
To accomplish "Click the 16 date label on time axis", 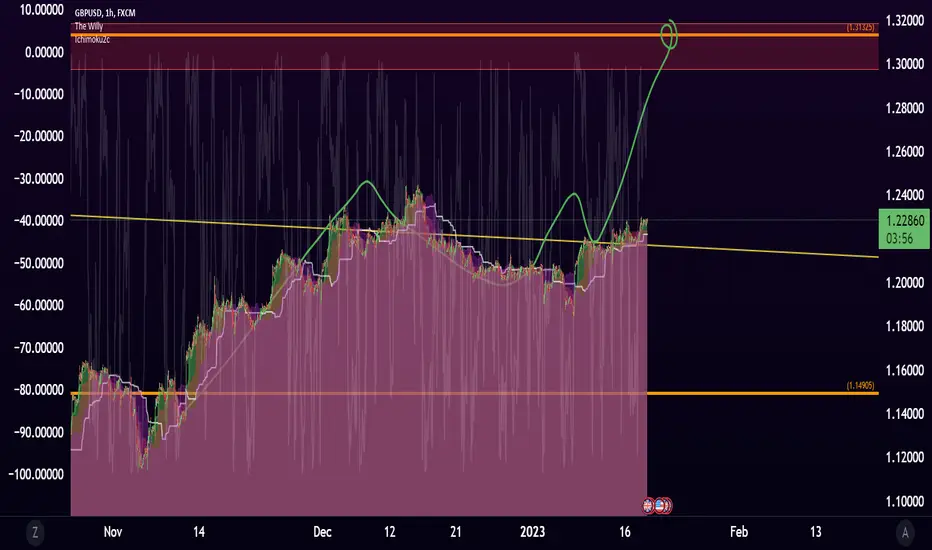I will [x=625, y=532].
